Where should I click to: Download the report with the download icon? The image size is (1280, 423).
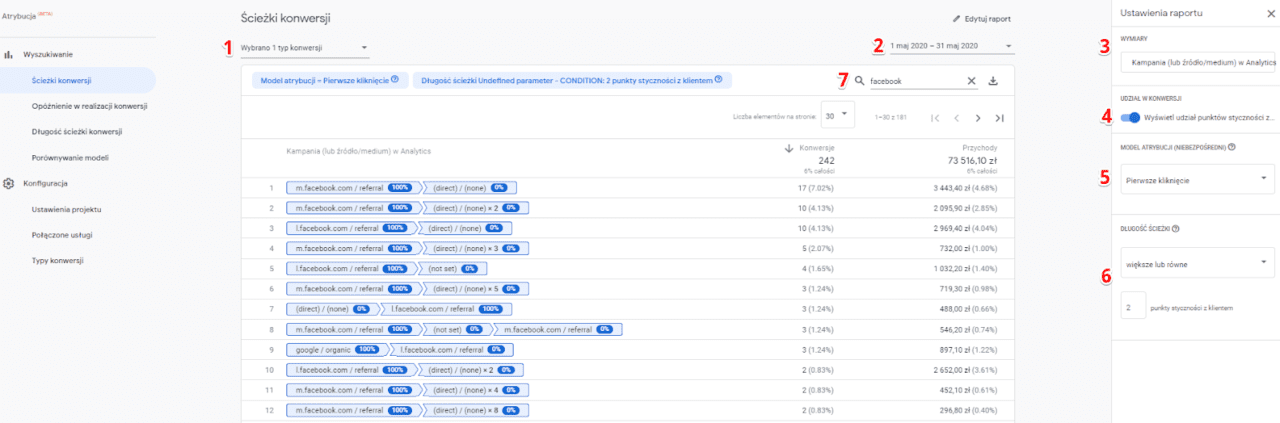[993, 81]
